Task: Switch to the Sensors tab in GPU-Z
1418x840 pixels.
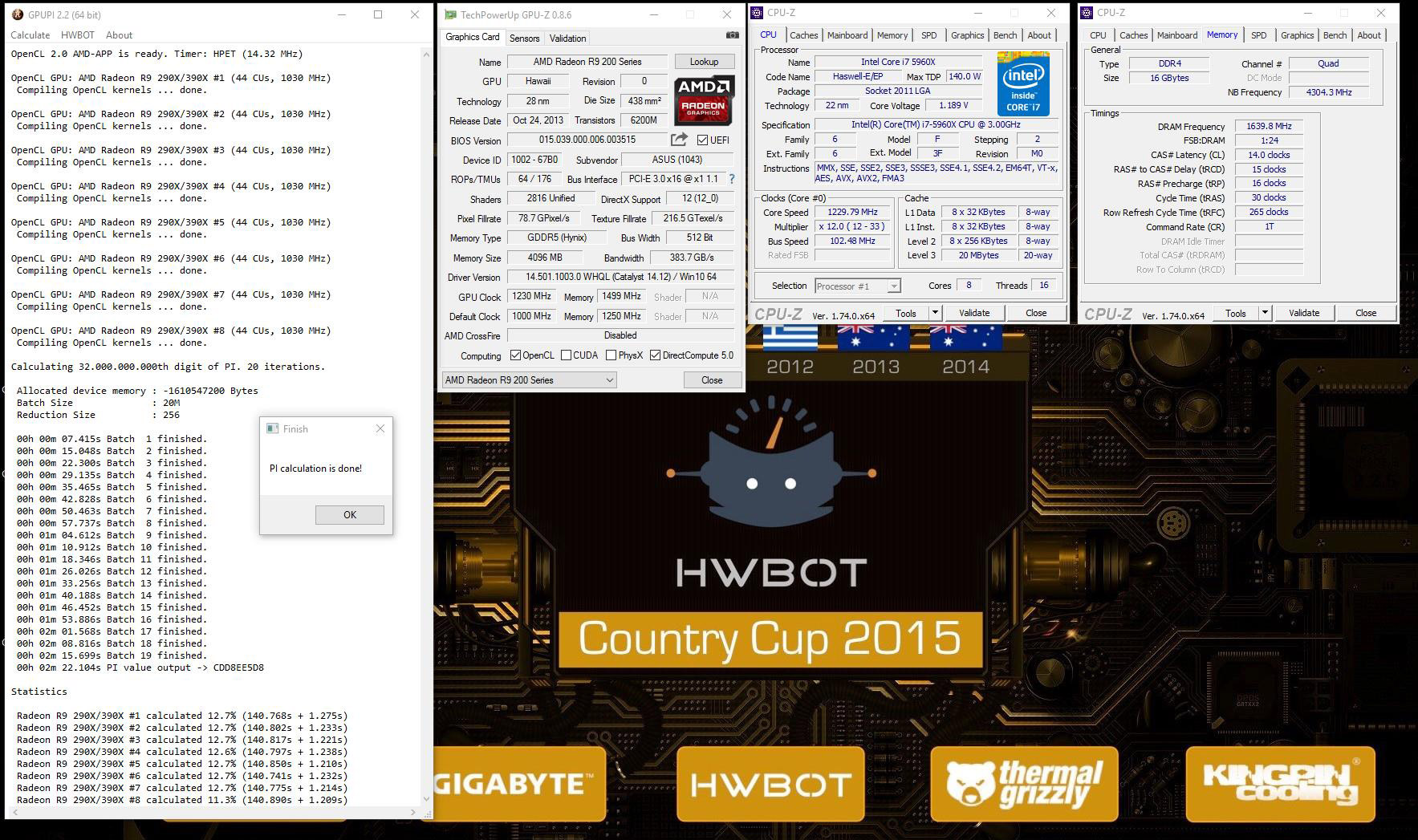Action: click(524, 39)
